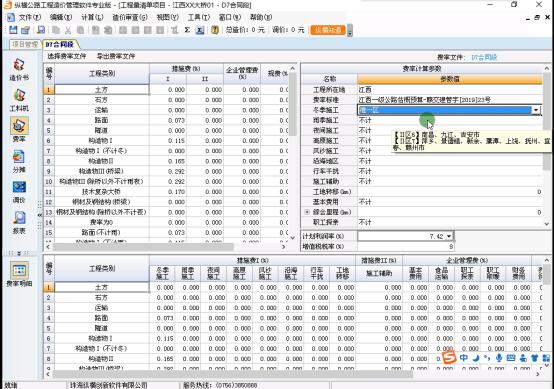Expand the sidebar chevron above 费率明细
Screen dimensions: 554x389
[19, 253]
